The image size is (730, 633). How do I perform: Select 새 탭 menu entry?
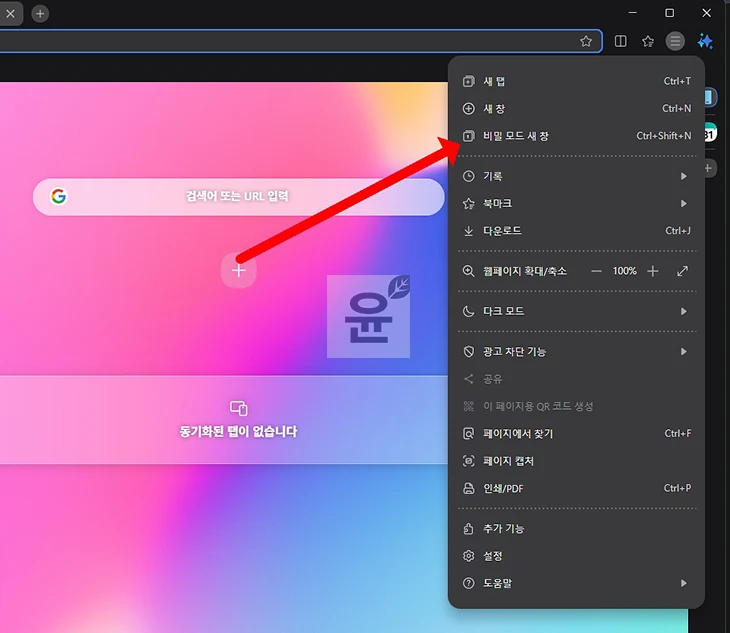pos(576,81)
